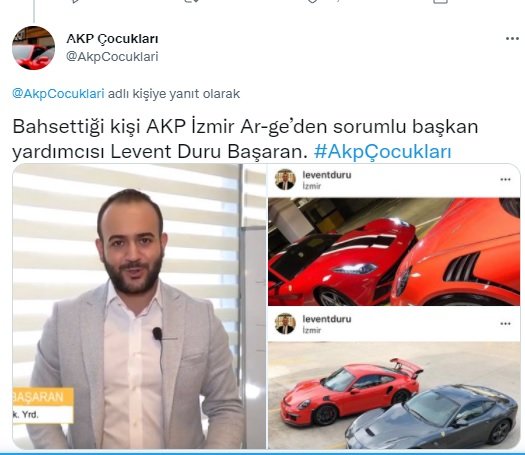Click the leventduru username on top post

[327, 175]
